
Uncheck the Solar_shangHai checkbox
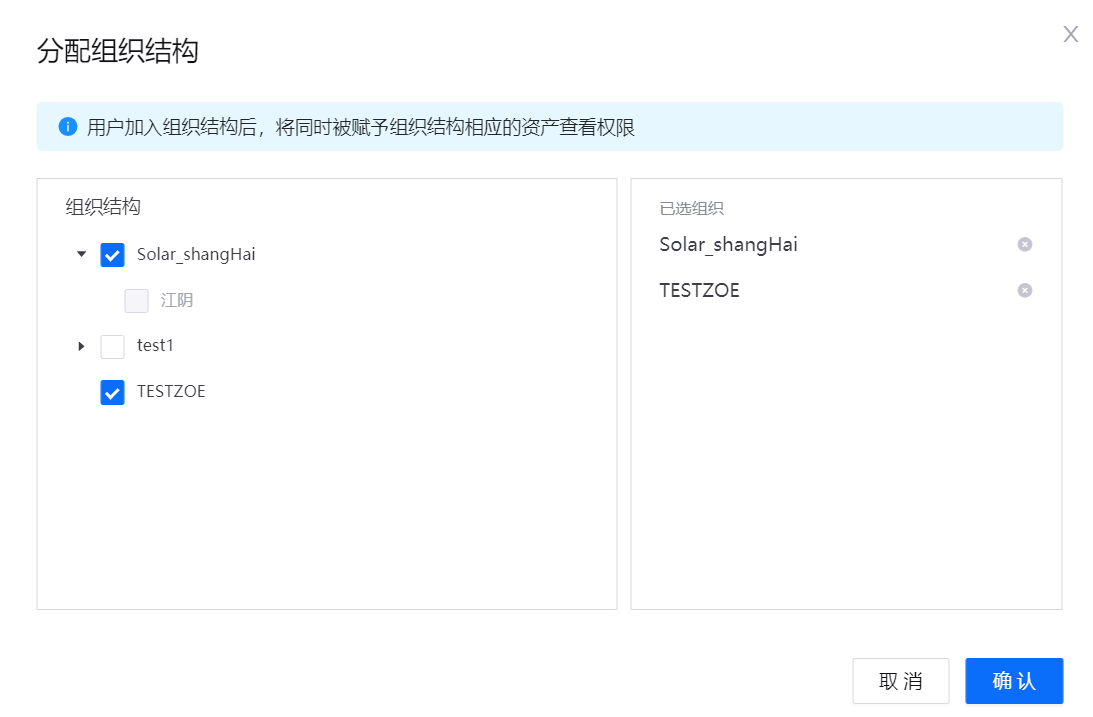(113, 255)
